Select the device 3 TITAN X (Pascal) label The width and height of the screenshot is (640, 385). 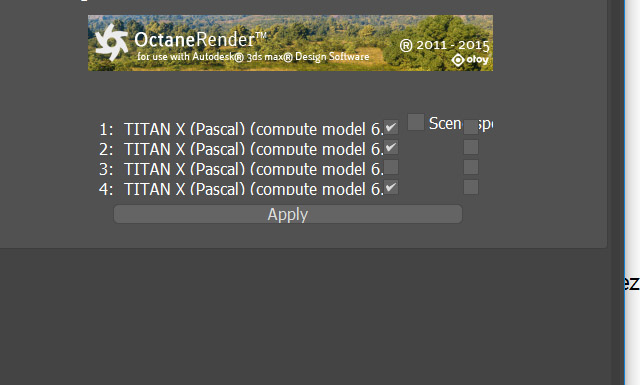point(241,169)
